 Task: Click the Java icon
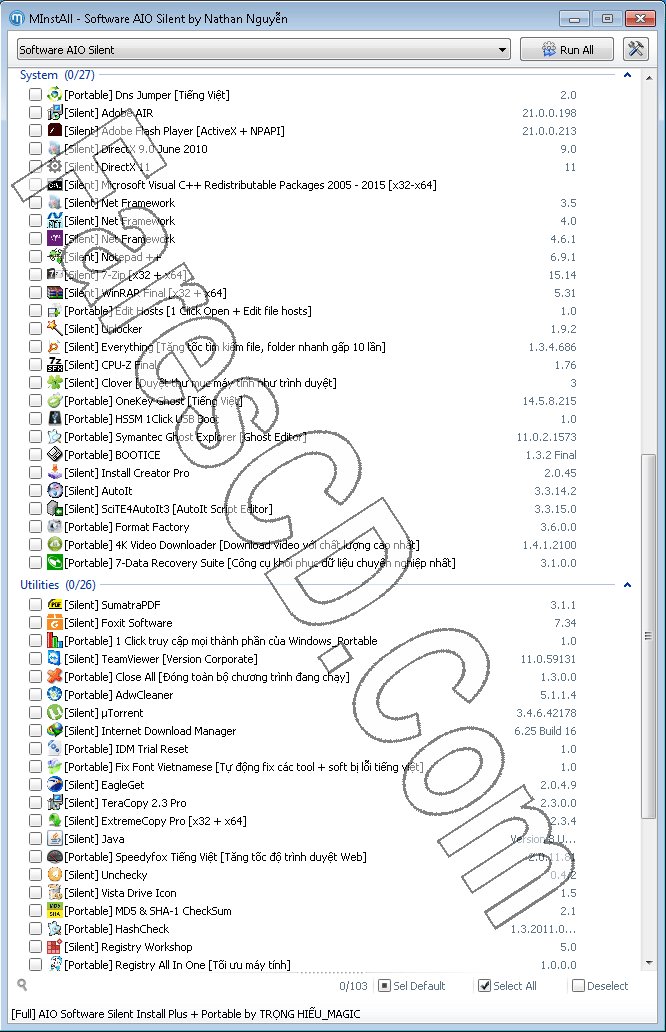coord(55,838)
